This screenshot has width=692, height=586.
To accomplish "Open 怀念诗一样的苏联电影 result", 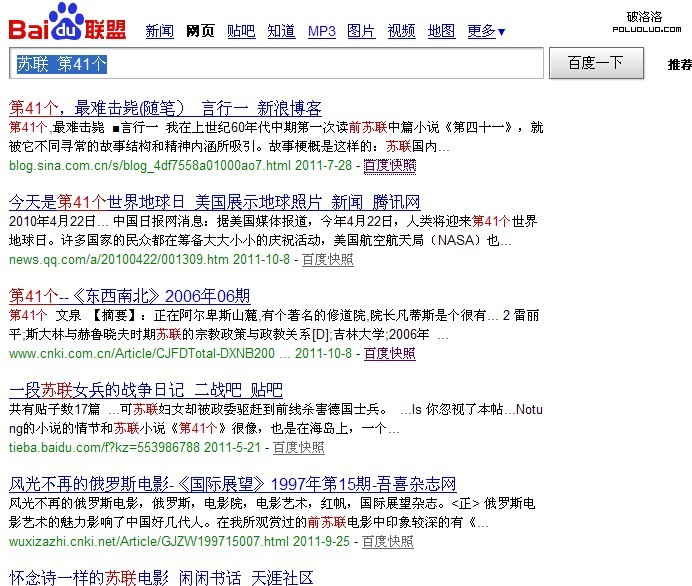I will pyautogui.click(x=160, y=577).
